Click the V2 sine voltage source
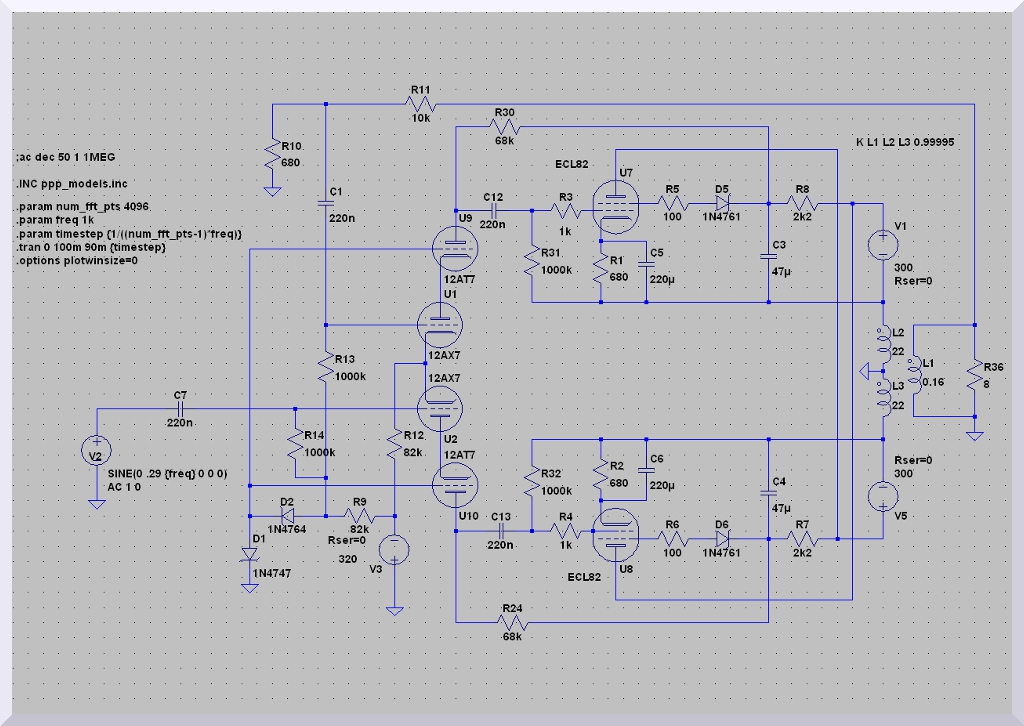 coord(96,456)
